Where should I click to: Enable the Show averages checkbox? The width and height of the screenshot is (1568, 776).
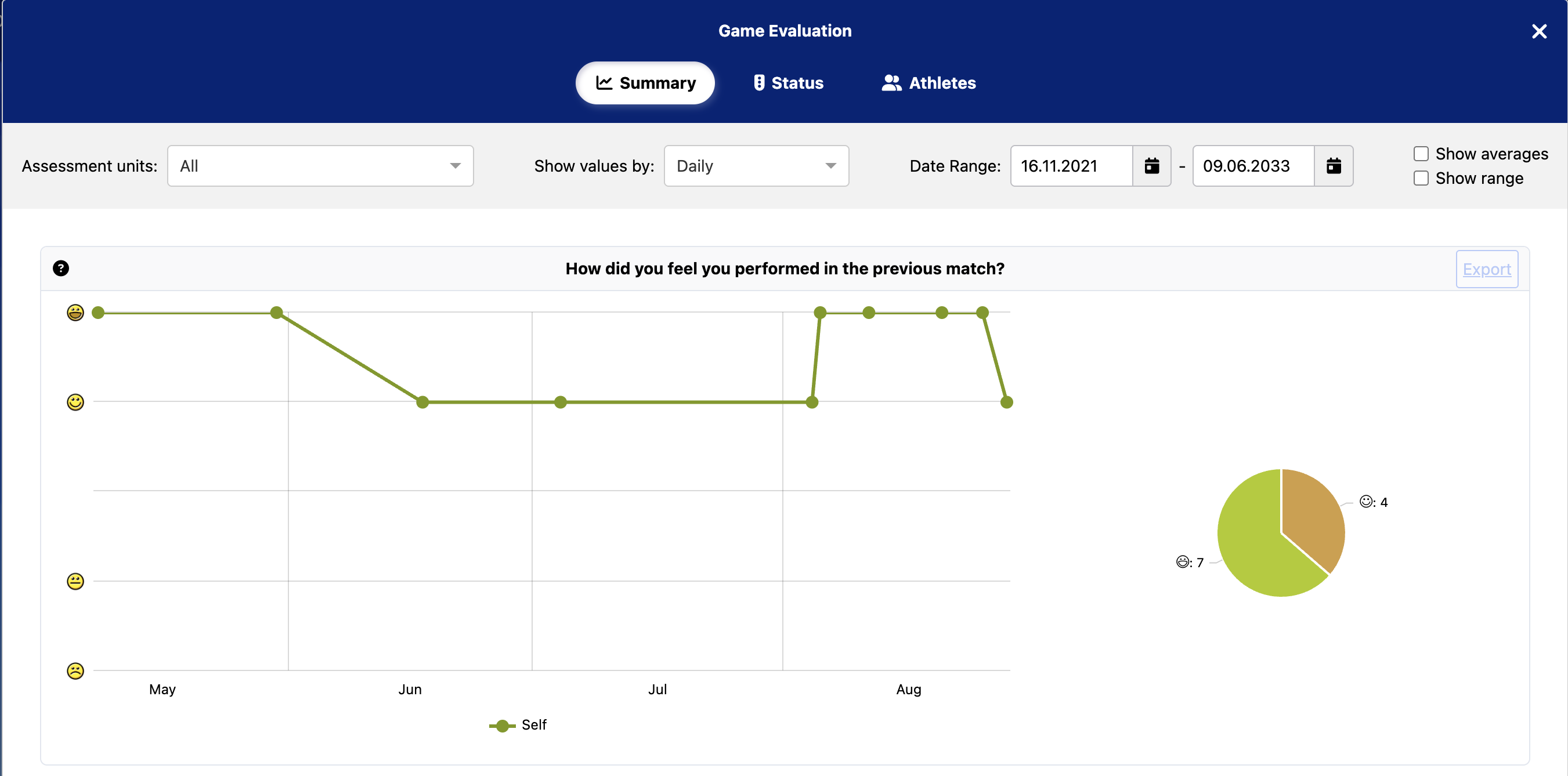[x=1421, y=154]
